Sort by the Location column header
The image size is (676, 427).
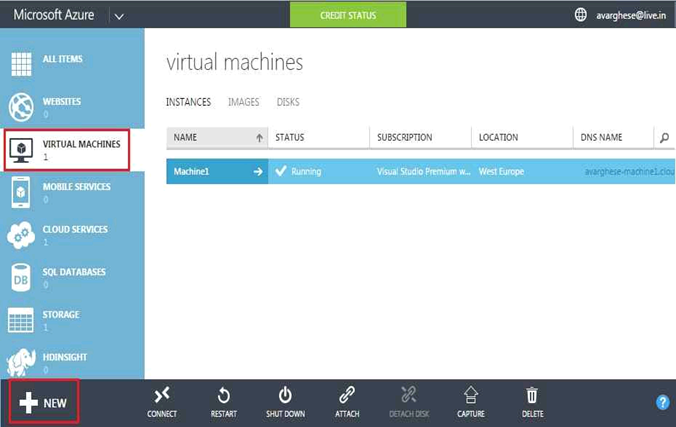(522, 138)
